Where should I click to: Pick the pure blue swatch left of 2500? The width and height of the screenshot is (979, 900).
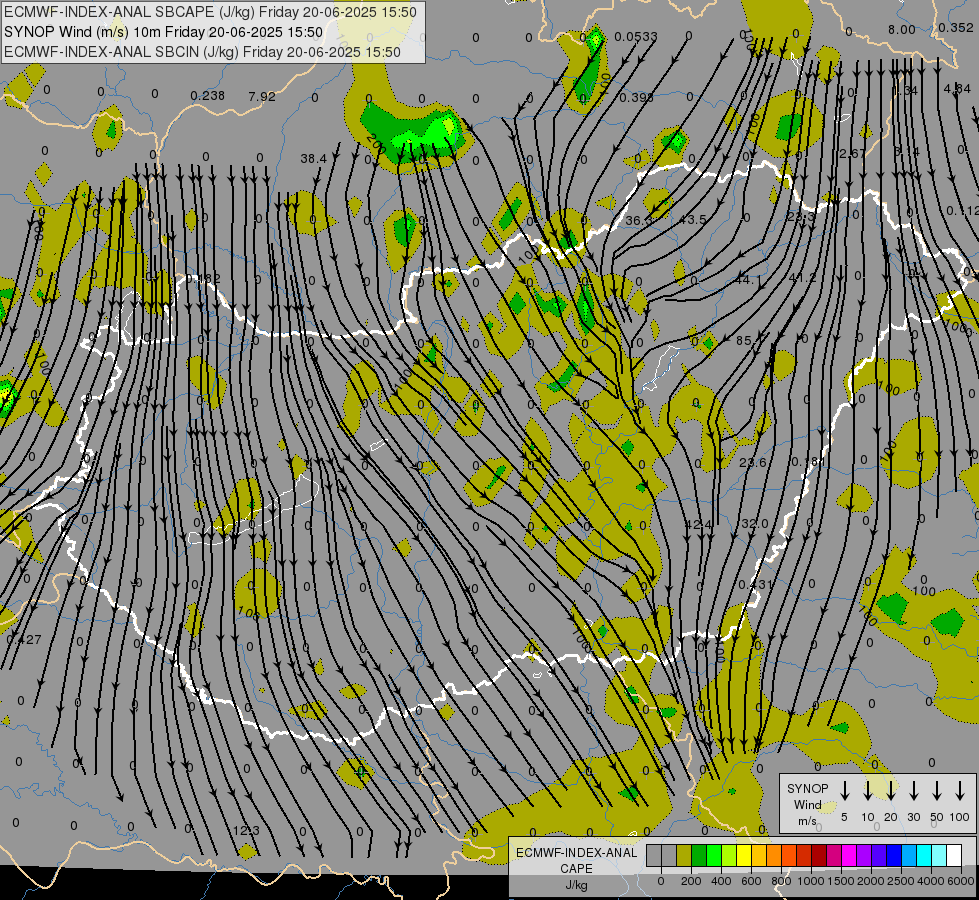pyautogui.click(x=893, y=856)
